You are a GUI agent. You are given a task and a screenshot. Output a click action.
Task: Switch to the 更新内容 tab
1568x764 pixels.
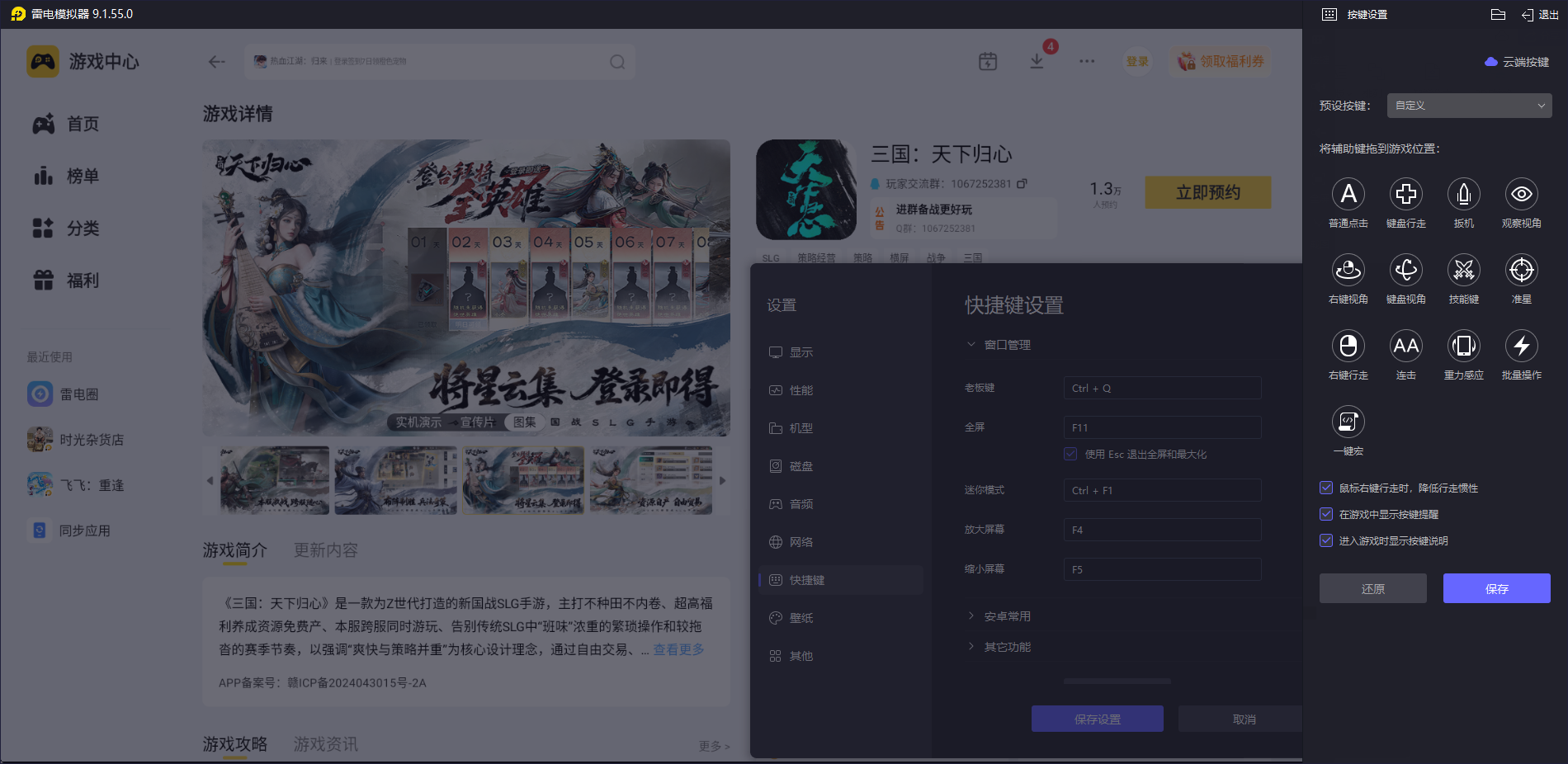point(326,550)
